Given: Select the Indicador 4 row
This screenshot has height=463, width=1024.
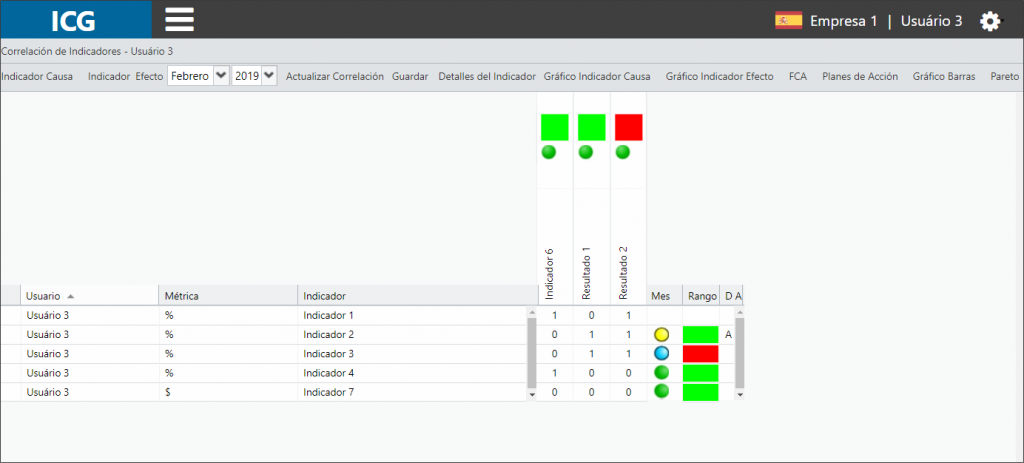Looking at the screenshot, I should coord(263,373).
